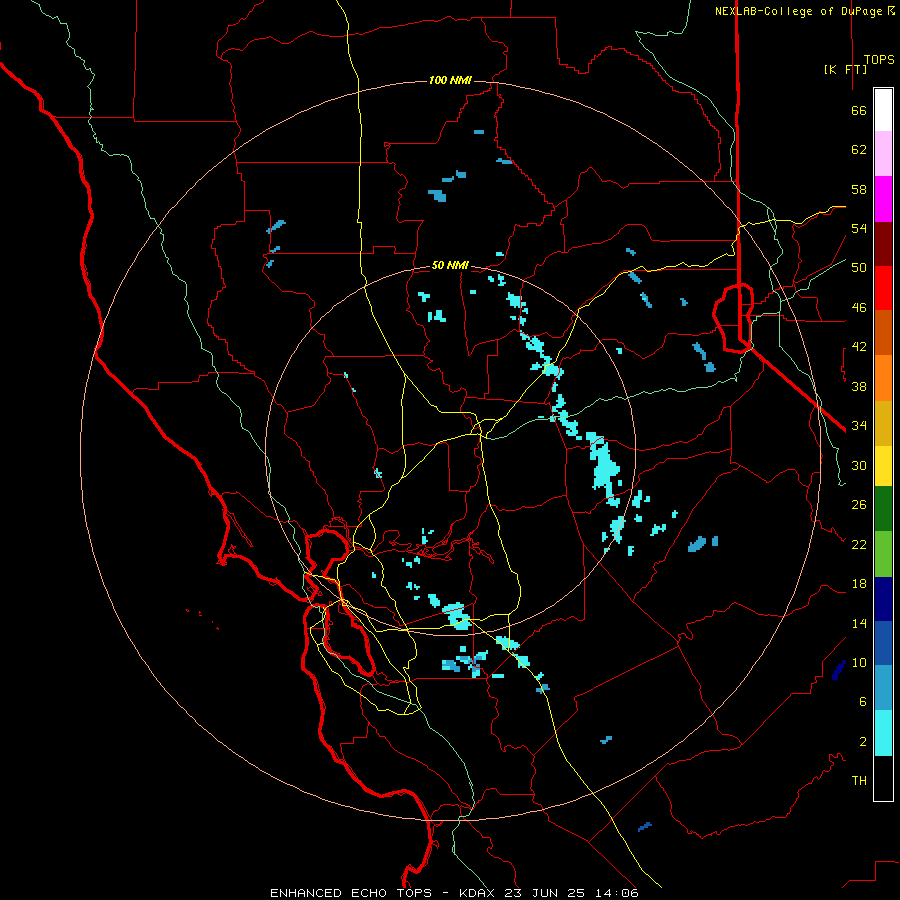Image resolution: width=900 pixels, height=900 pixels.
Task: Click the cyan 10 kft legend swatch
Action: click(883, 733)
